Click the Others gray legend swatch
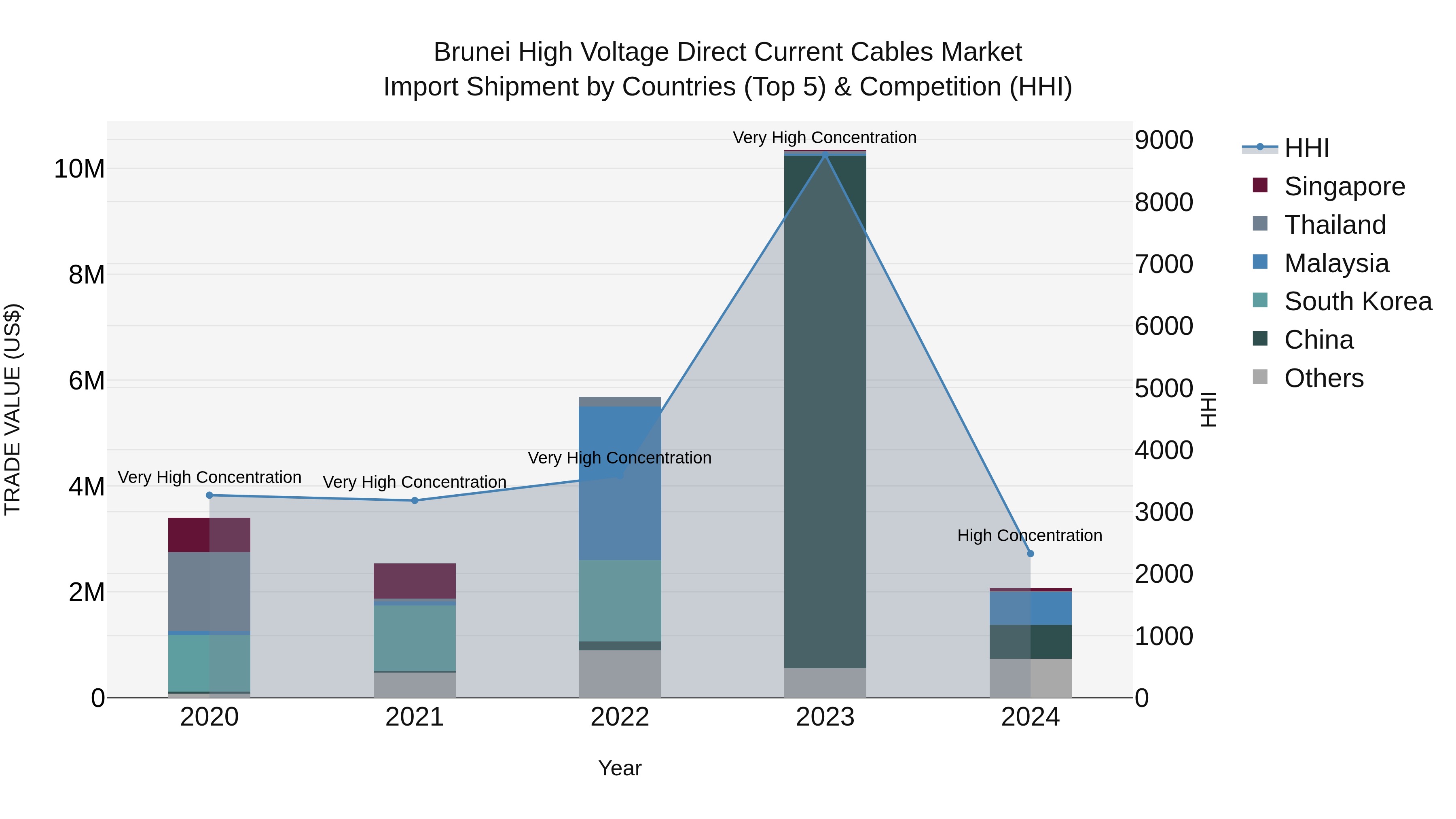 1260,377
